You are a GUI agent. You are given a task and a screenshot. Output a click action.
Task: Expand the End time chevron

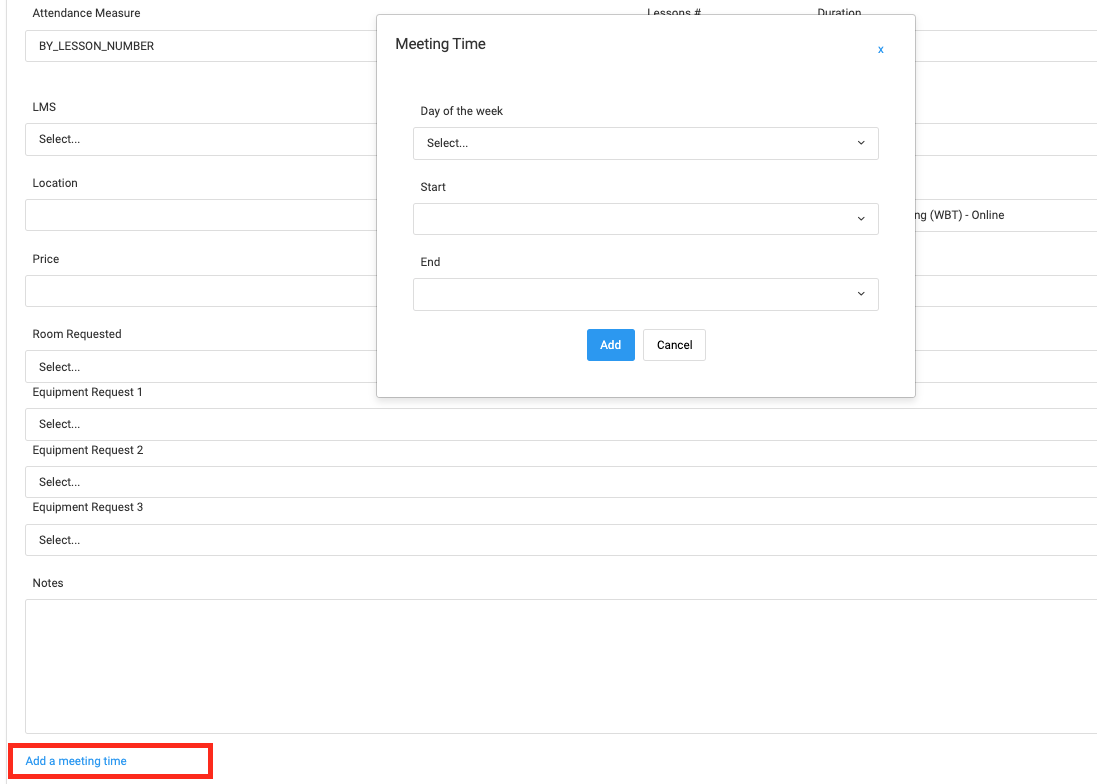(860, 294)
